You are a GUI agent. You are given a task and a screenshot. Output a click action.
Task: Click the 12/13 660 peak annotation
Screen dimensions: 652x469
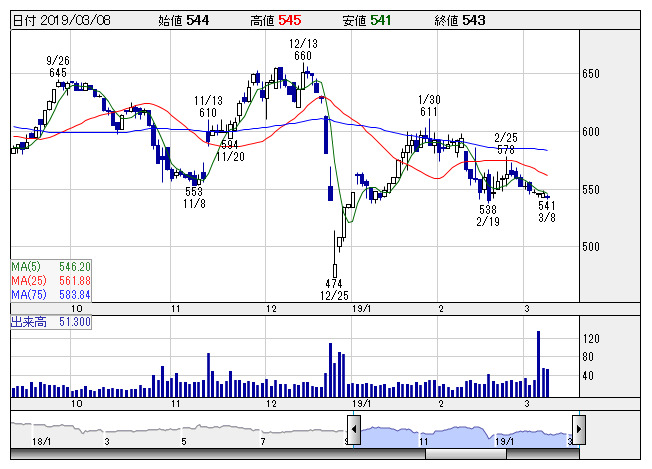pyautogui.click(x=303, y=49)
